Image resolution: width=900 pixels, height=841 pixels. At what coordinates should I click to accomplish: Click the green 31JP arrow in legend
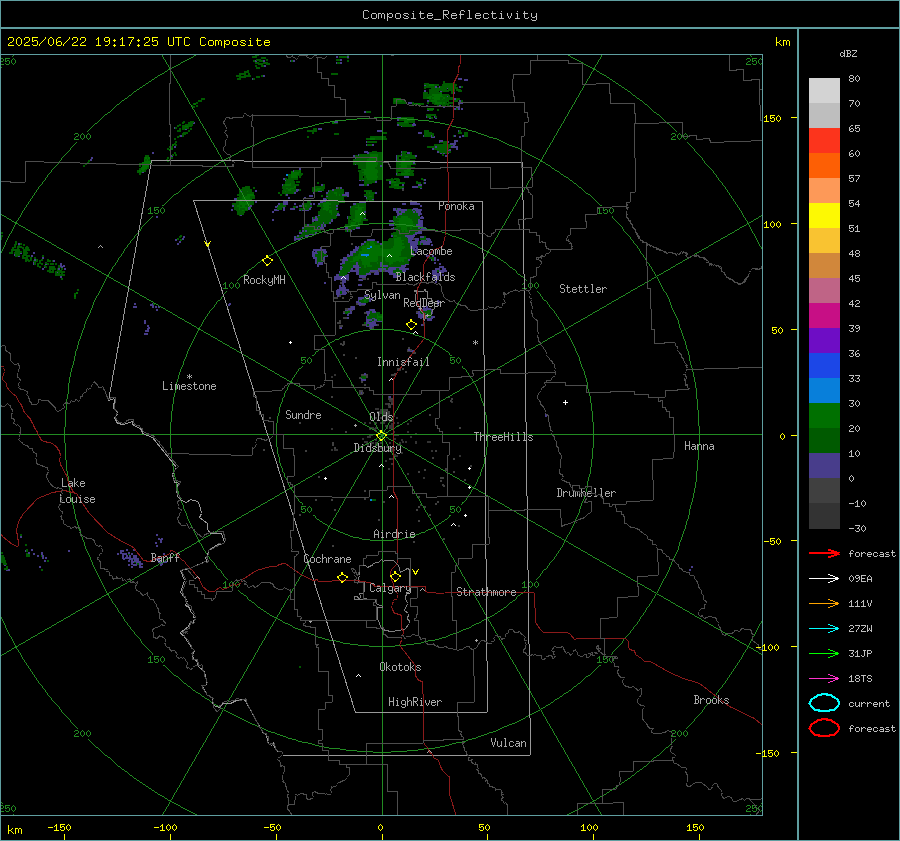(824, 653)
